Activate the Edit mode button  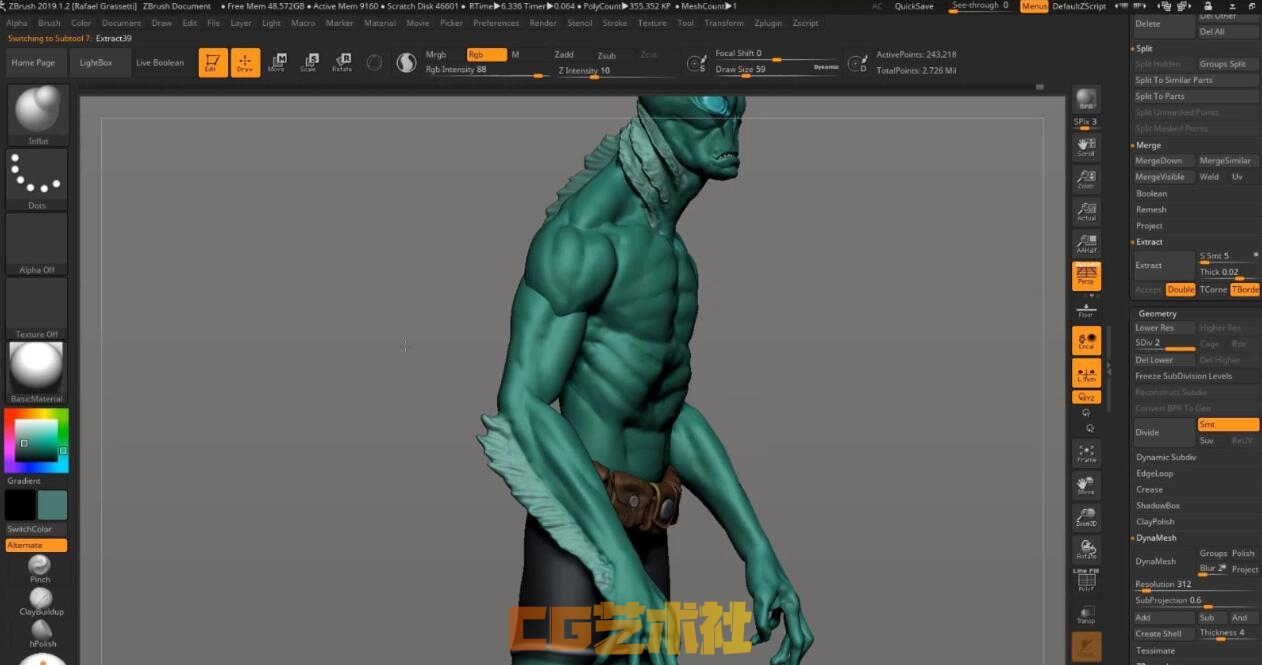(212, 63)
